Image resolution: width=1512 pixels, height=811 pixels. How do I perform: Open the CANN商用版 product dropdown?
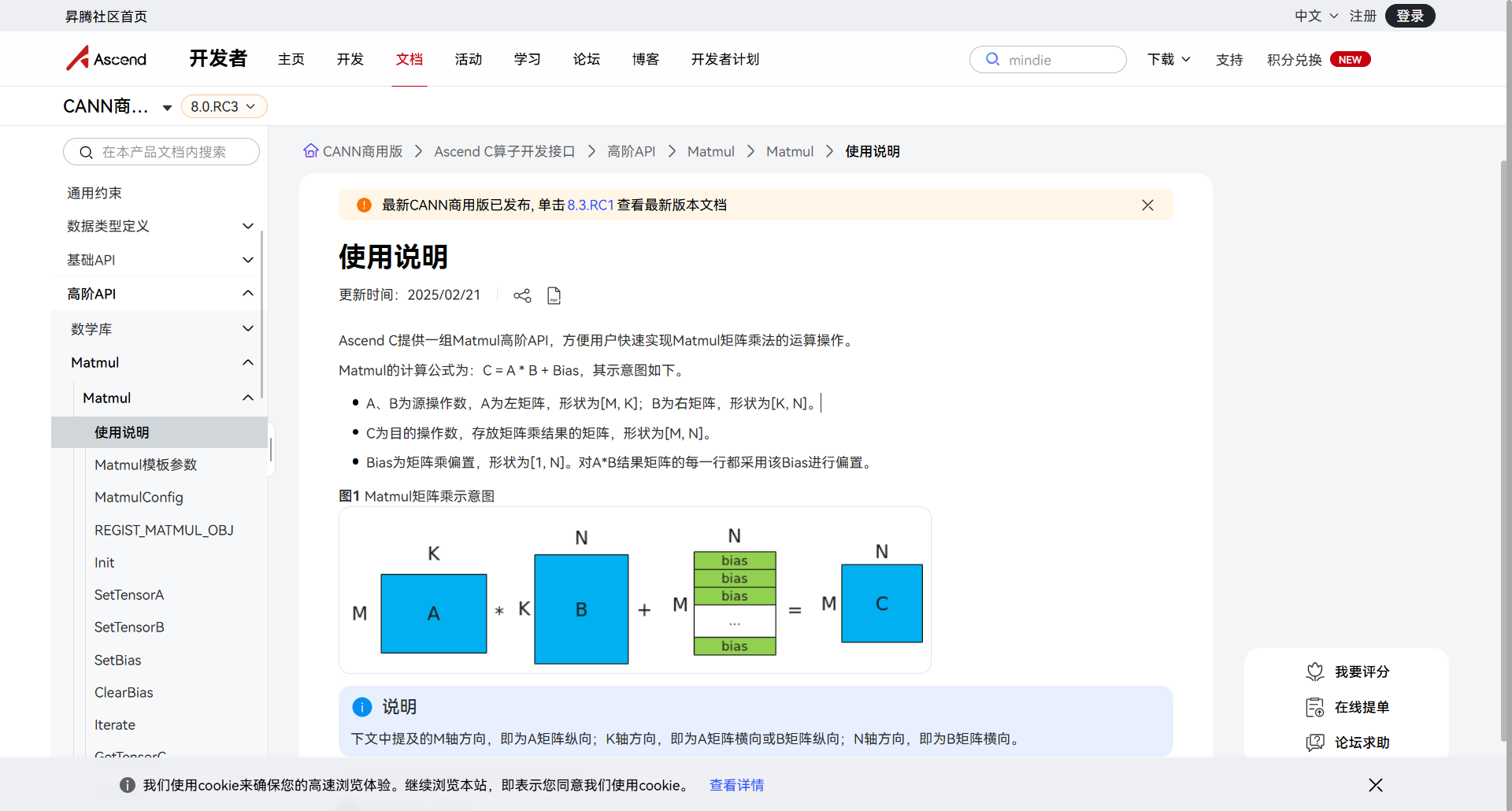(x=167, y=108)
